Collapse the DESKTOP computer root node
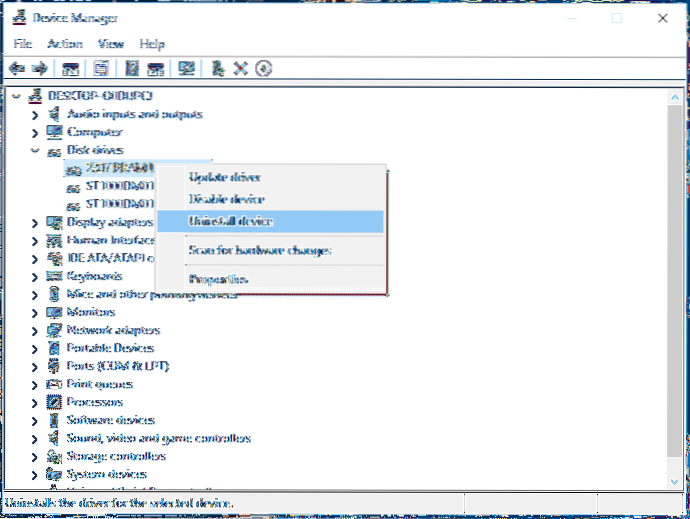This screenshot has height=519, width=690. pyautogui.click(x=16, y=96)
